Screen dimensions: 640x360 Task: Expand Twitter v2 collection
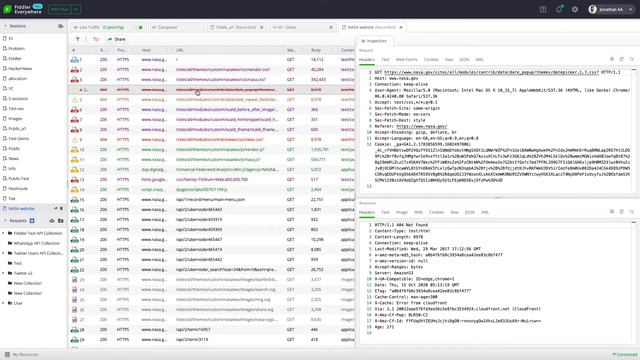click(x=3, y=273)
